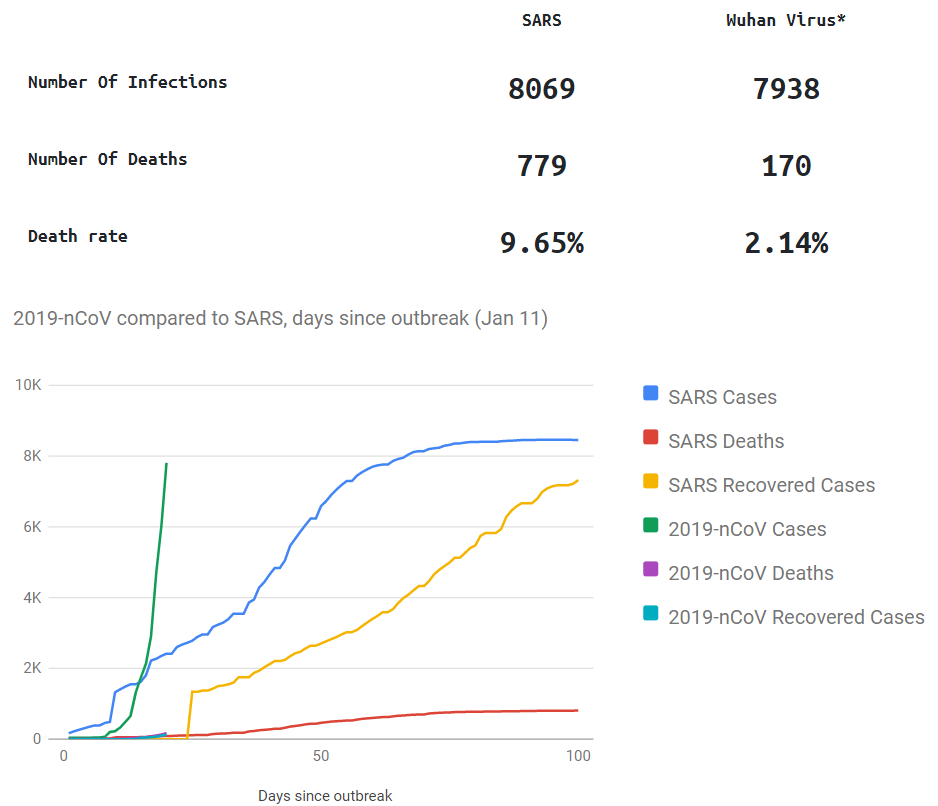Click the Wuhan Virus death rate 2.14%
938x806 pixels.
click(x=786, y=243)
